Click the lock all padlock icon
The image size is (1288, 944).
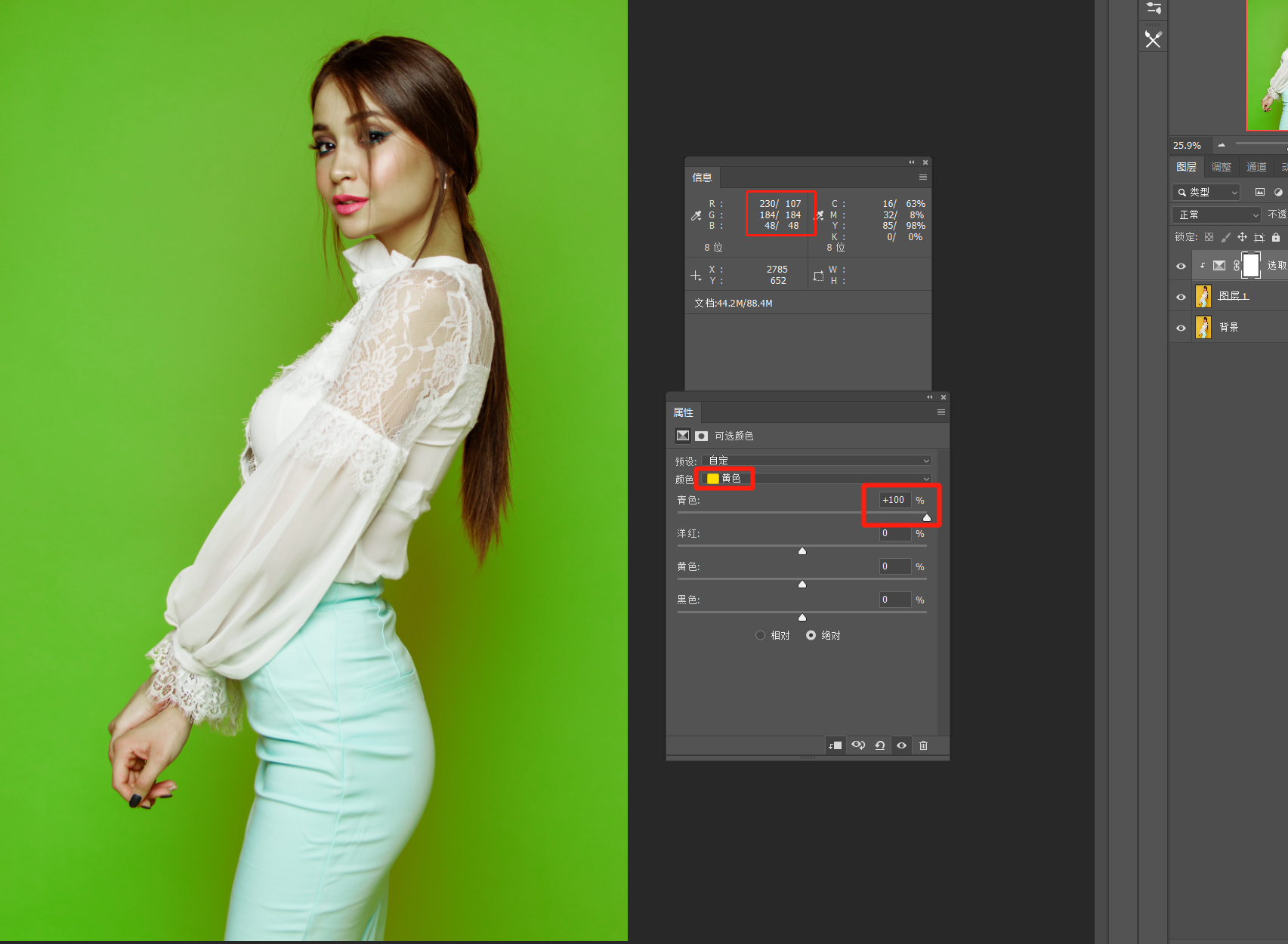tap(1276, 237)
